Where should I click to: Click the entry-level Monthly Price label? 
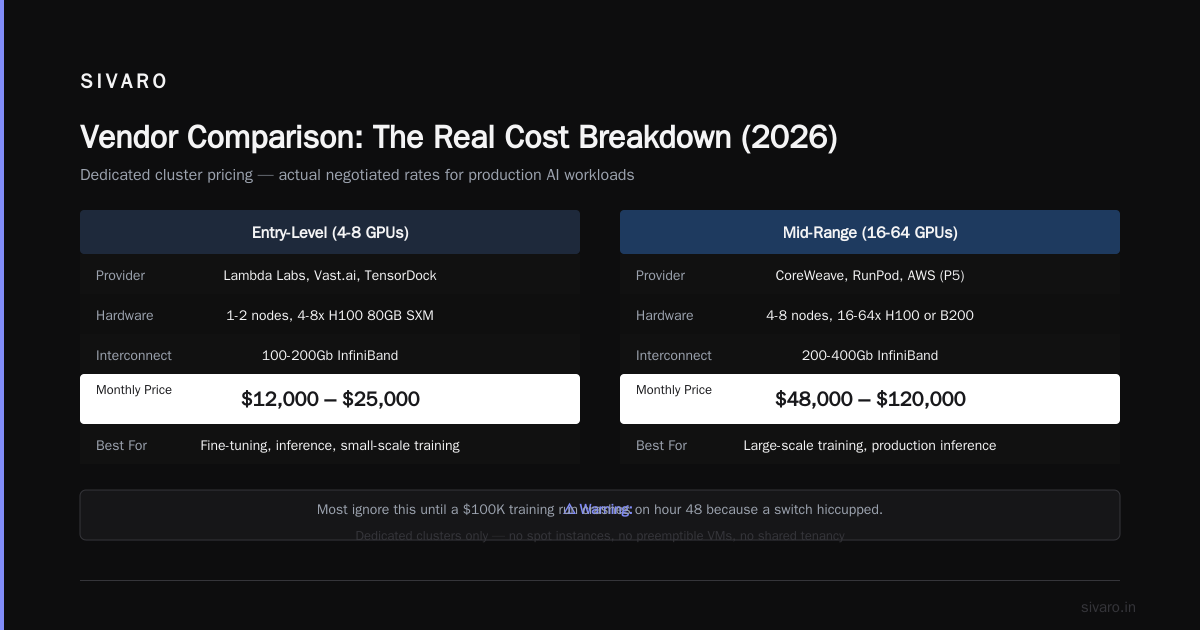pyautogui.click(x=134, y=390)
